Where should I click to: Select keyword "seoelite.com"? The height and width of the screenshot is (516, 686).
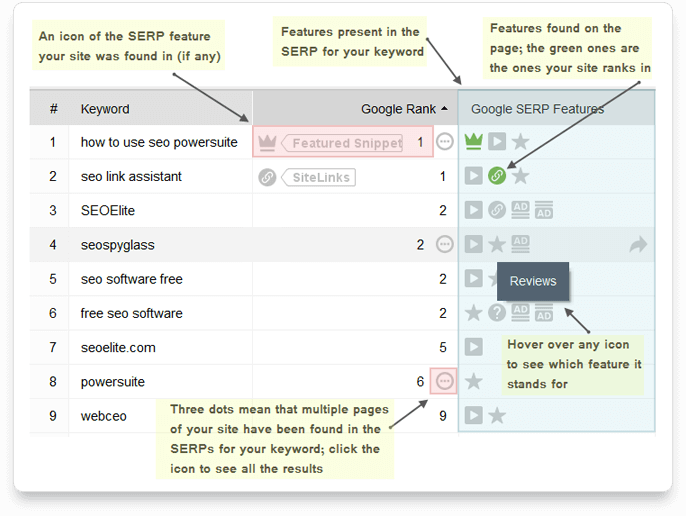pyautogui.click(x=118, y=348)
